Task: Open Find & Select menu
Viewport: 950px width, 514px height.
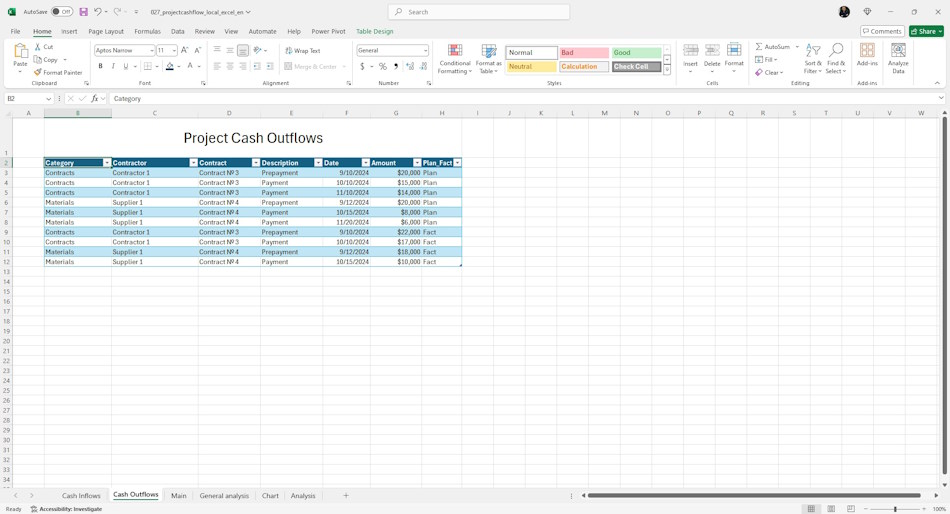Action: tap(836, 59)
